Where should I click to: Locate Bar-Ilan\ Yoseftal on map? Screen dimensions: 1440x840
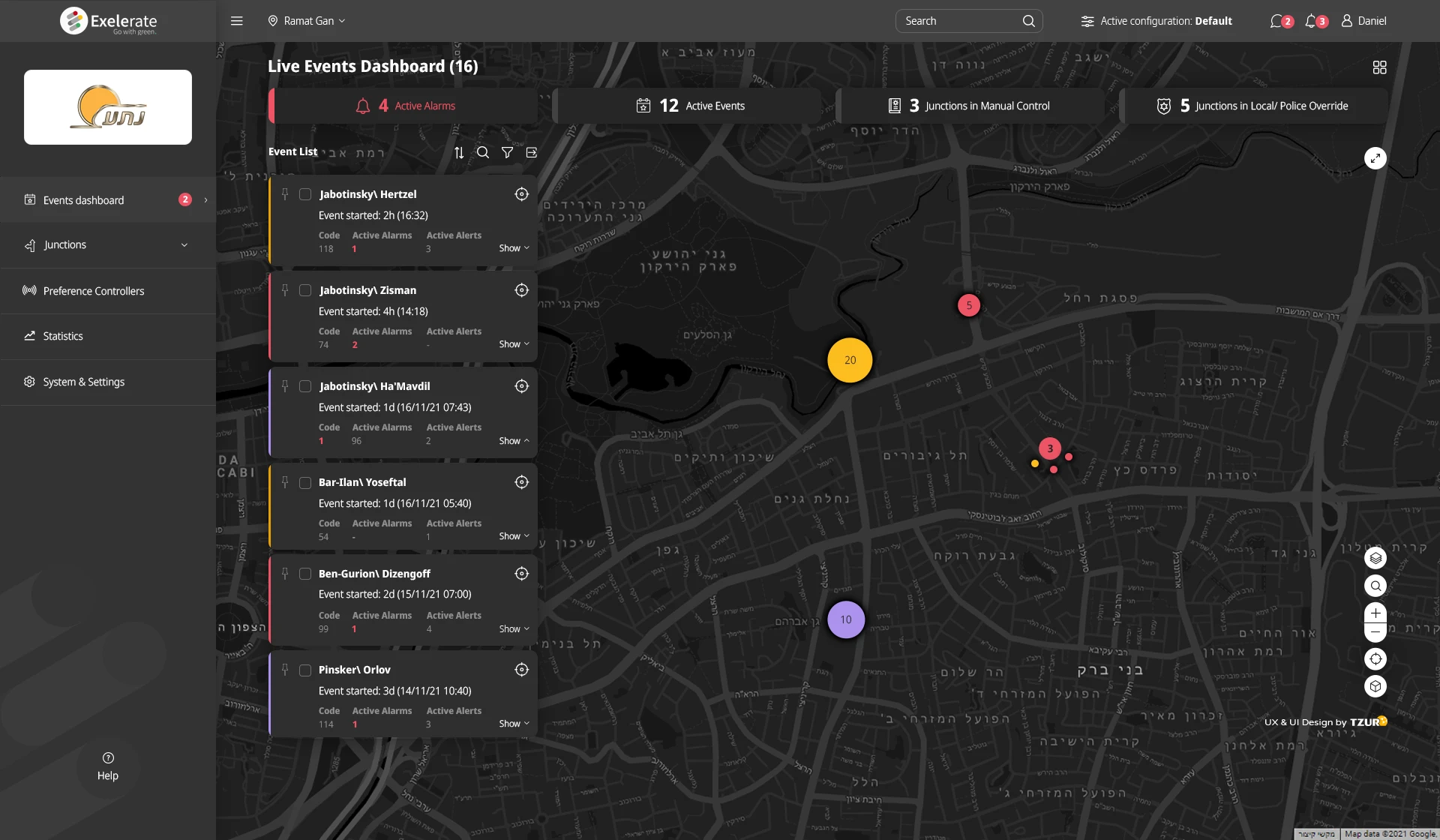click(522, 482)
